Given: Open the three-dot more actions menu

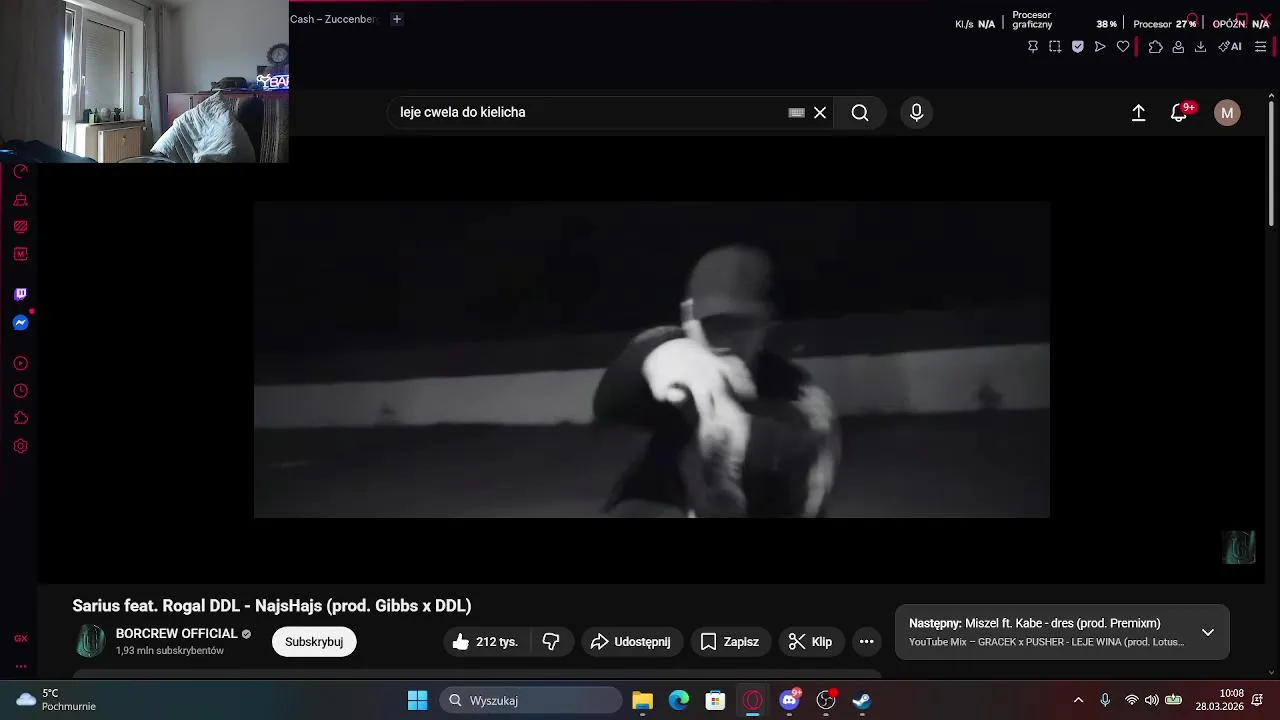Looking at the screenshot, I should [867, 642].
